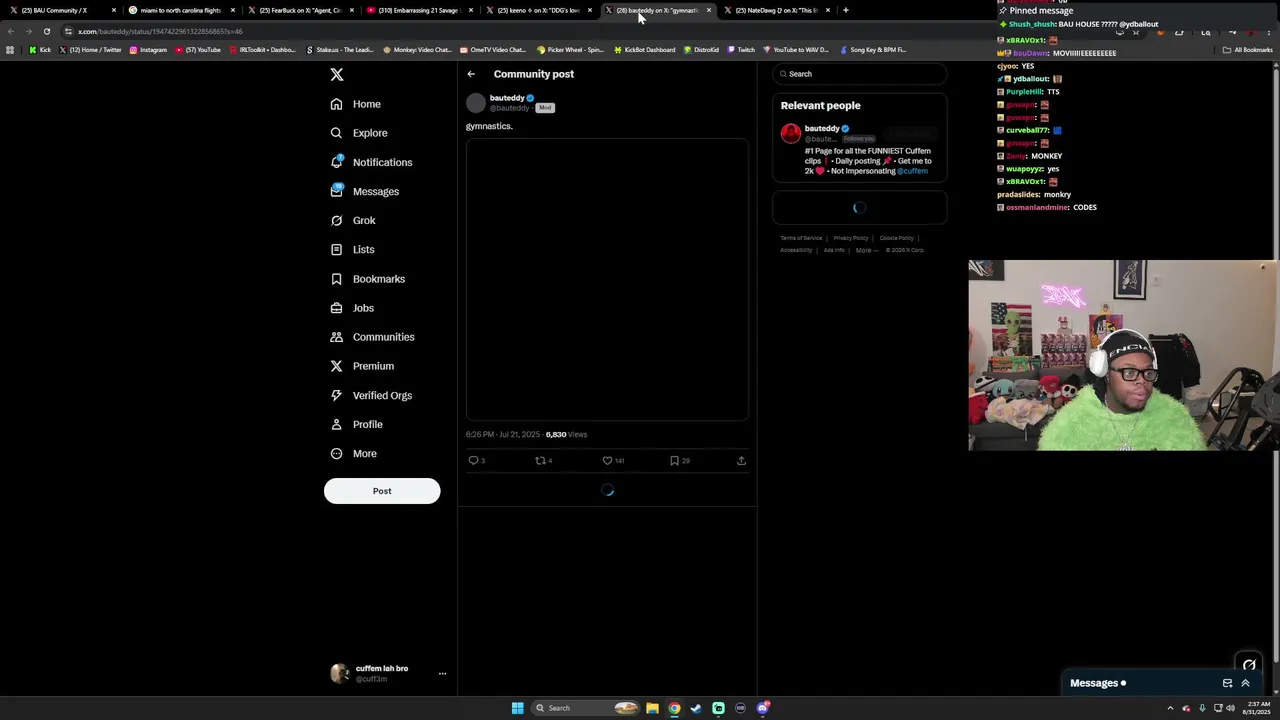Screen dimensions: 1280x720
Task: Click the Chrome taskbar icon
Action: click(x=674, y=708)
